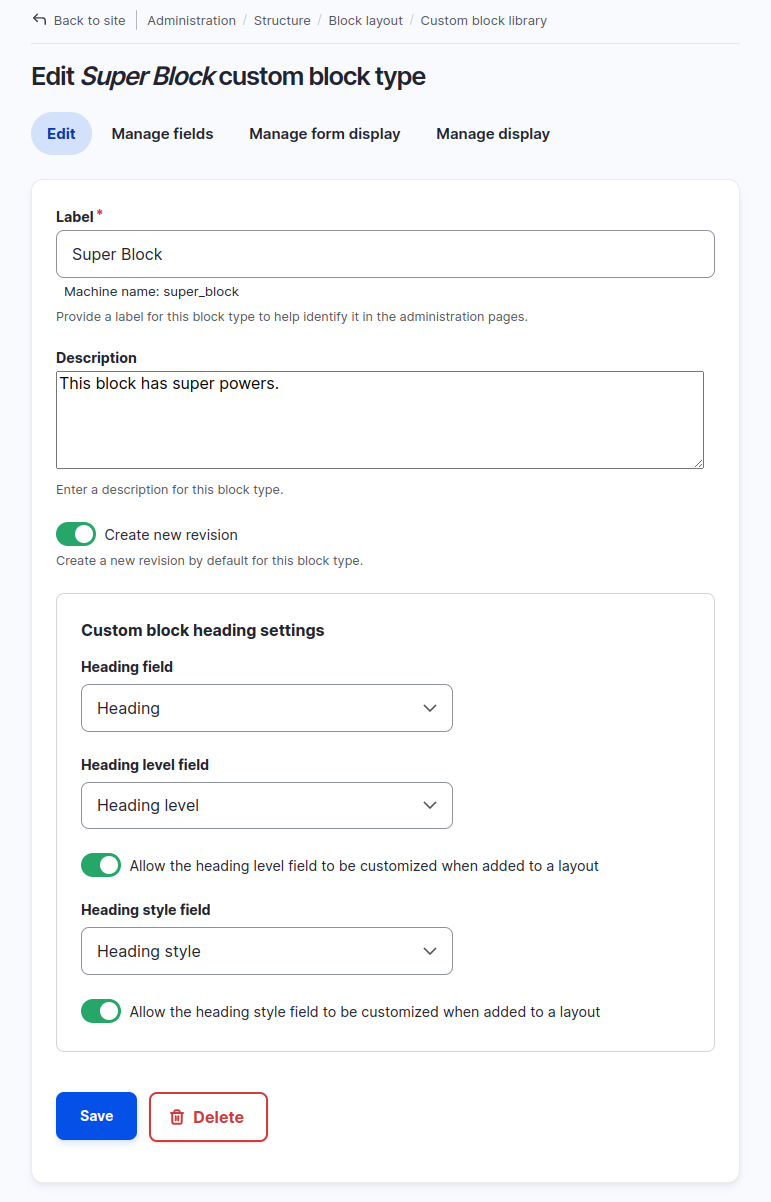771x1202 pixels.
Task: Go to the Manage display tab
Action: pyautogui.click(x=493, y=134)
